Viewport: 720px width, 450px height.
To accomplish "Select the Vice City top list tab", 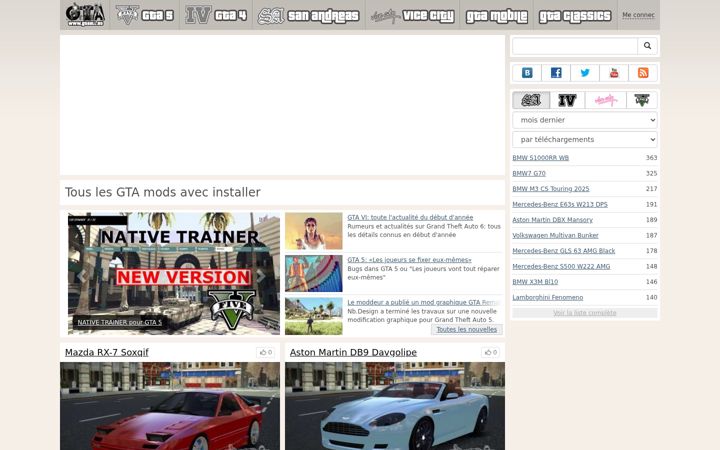I will (x=606, y=100).
